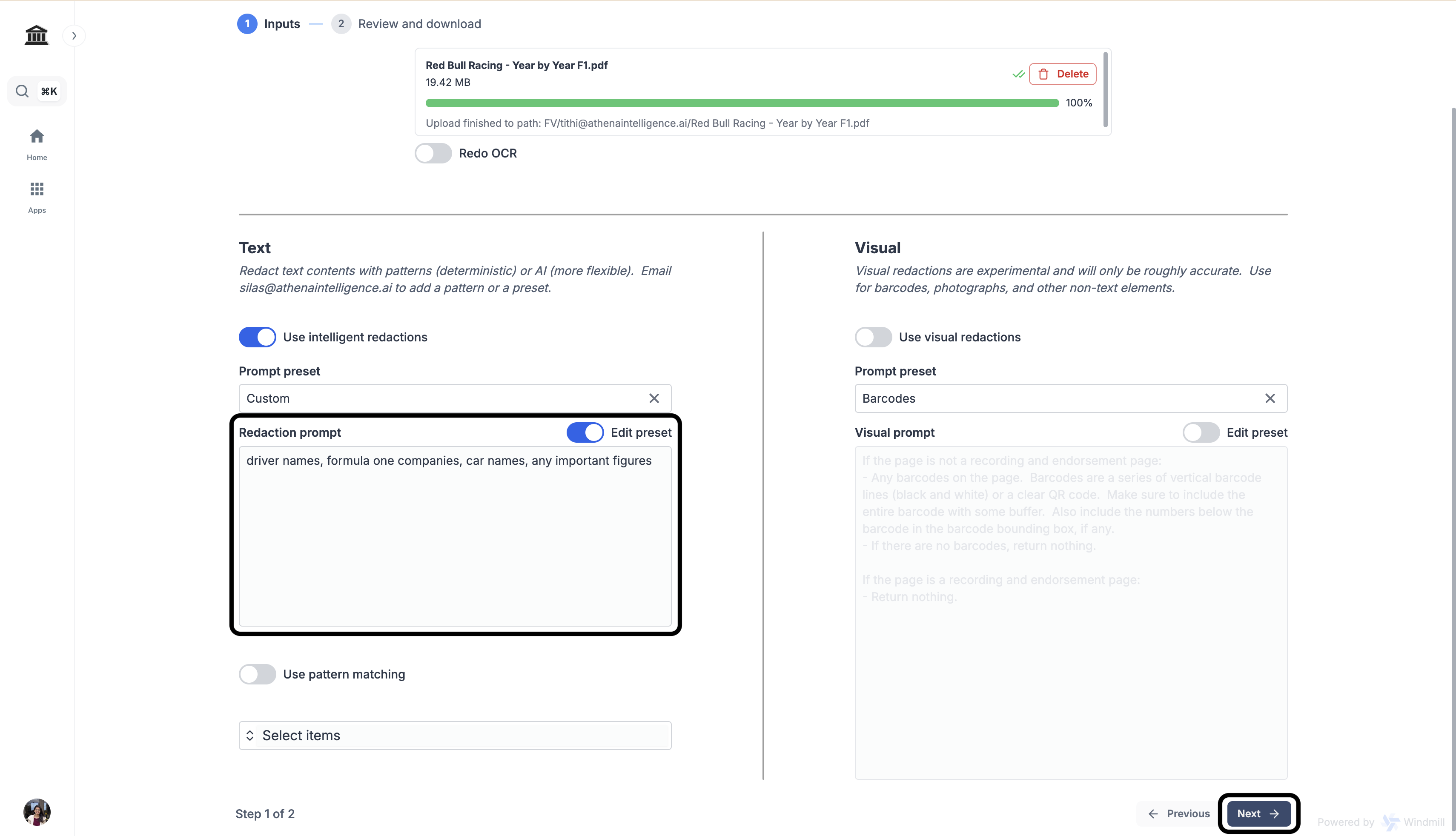This screenshot has height=836, width=1456.
Task: Click the green upload-complete checkmark icon
Action: pos(1018,74)
